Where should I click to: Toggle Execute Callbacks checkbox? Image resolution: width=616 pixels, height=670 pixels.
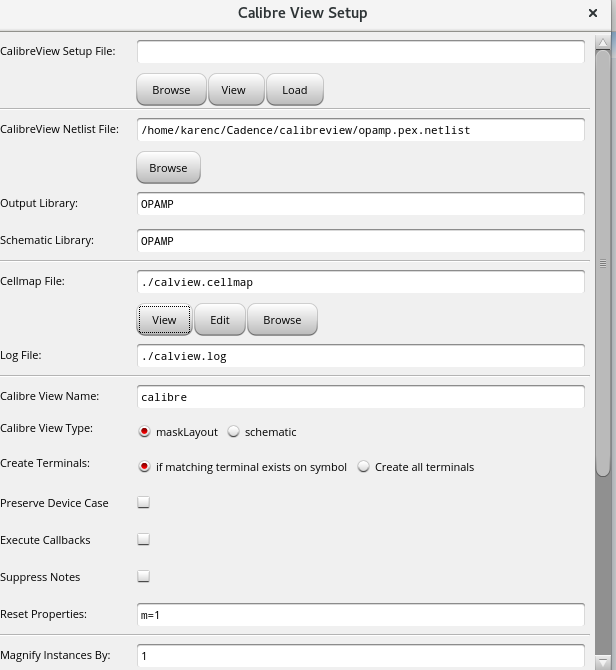coord(144,540)
